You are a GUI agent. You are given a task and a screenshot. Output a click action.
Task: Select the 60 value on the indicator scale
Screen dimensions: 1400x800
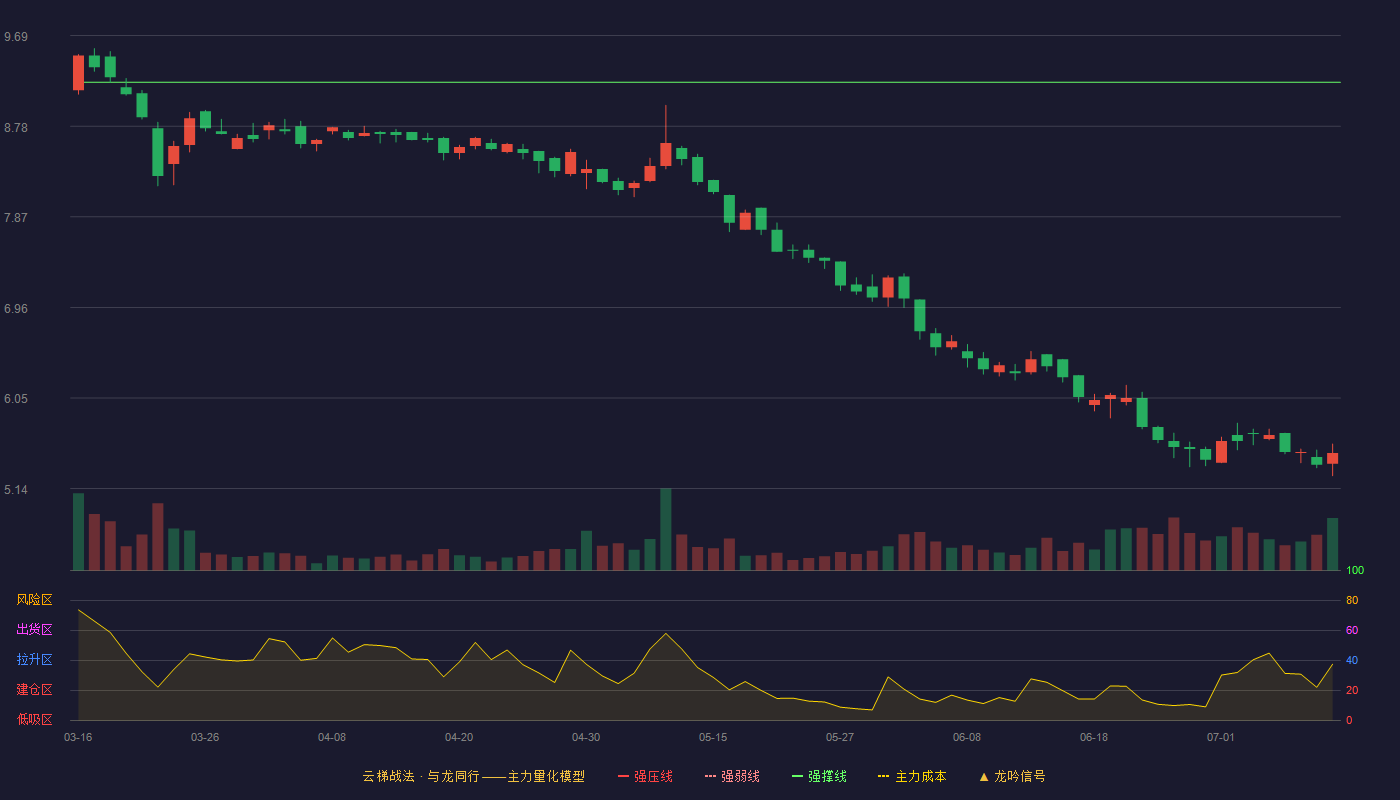1352,630
